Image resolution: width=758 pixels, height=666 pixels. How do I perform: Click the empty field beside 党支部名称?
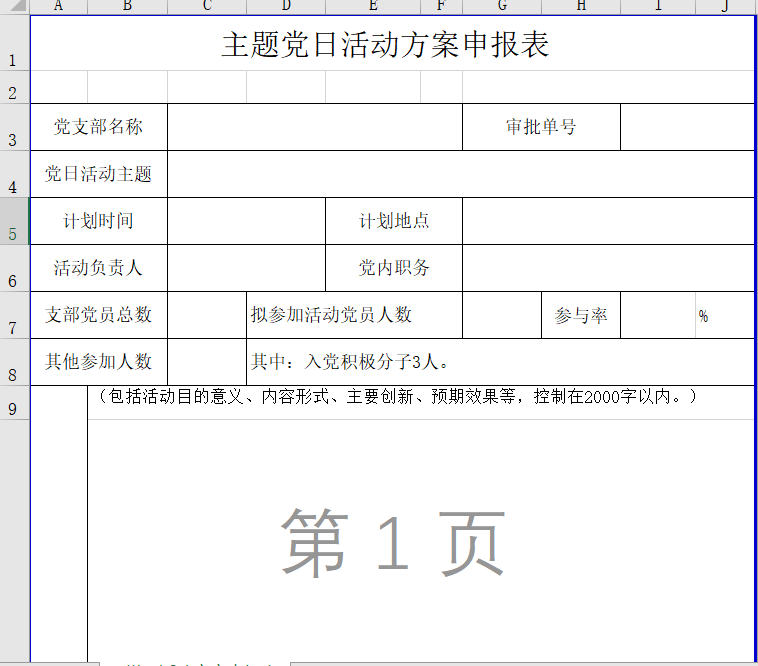(x=314, y=127)
